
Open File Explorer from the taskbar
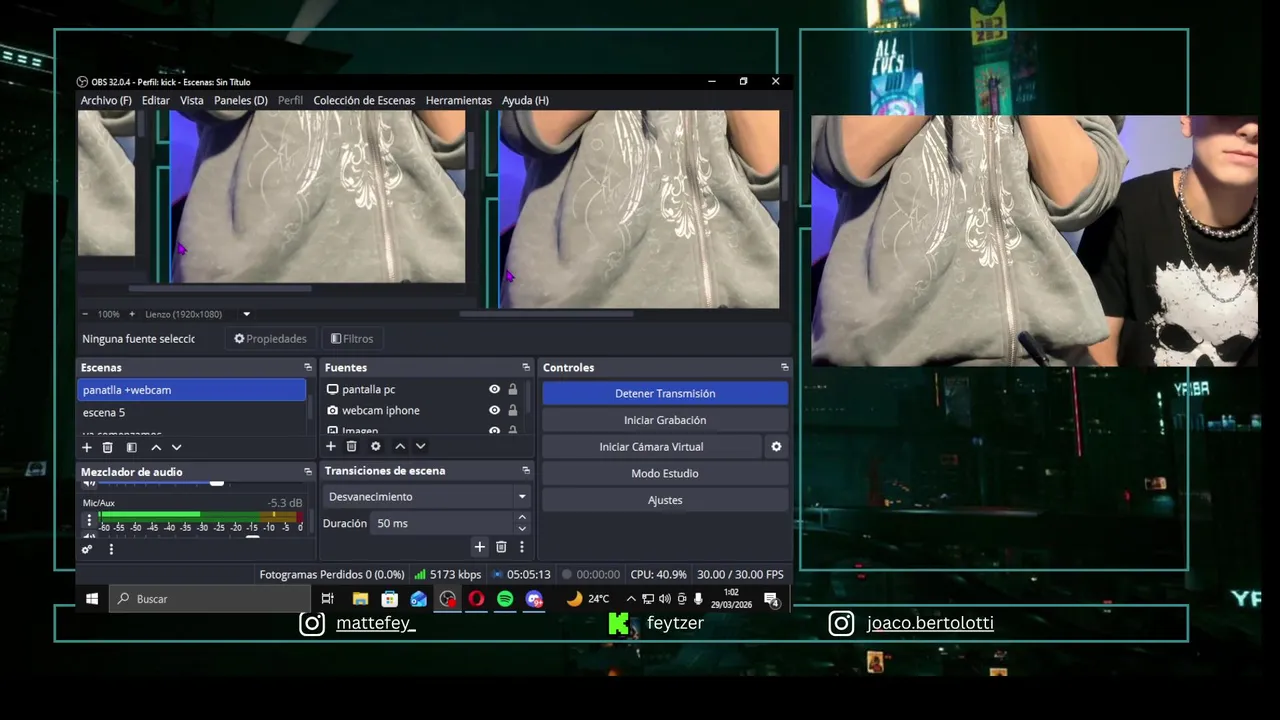[360, 599]
